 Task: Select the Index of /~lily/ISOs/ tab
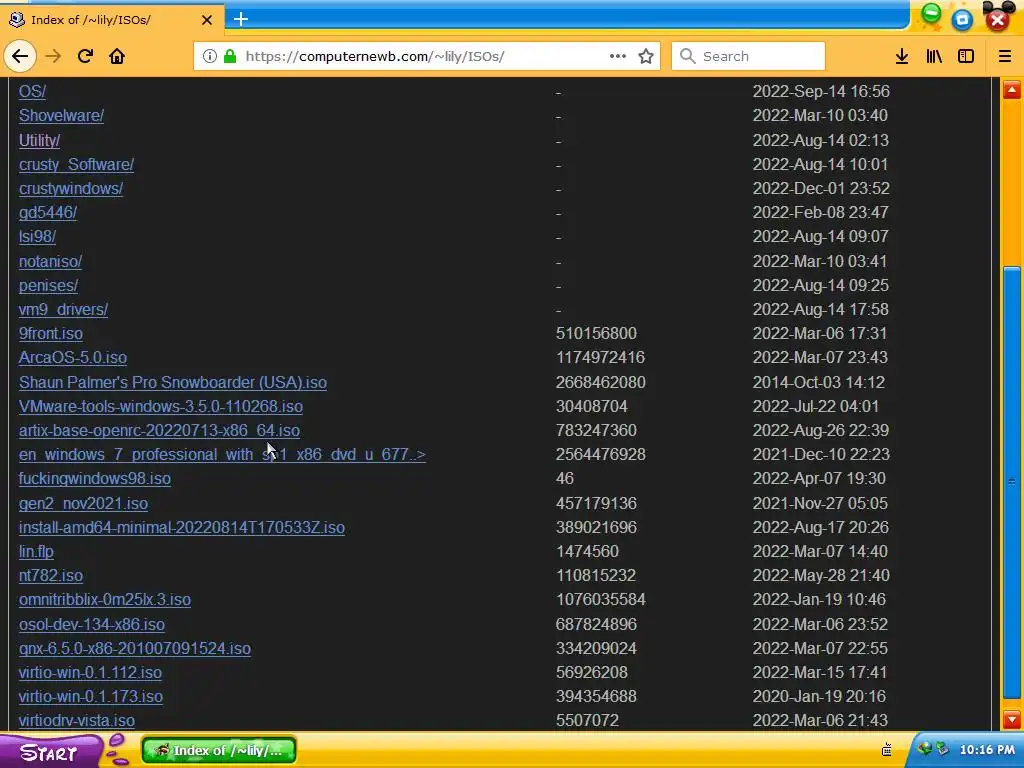click(x=111, y=20)
